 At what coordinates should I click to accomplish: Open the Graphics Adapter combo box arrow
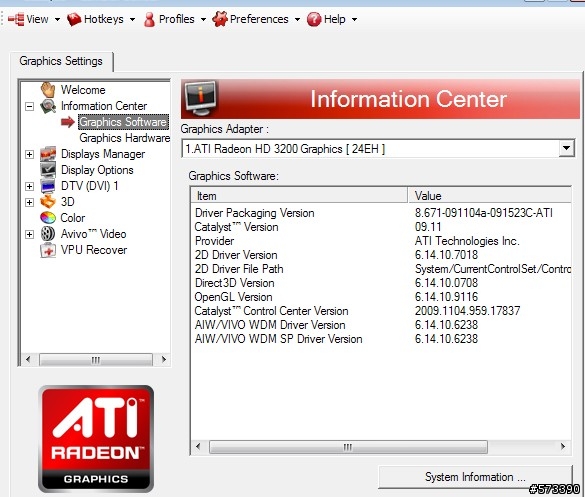(566, 149)
